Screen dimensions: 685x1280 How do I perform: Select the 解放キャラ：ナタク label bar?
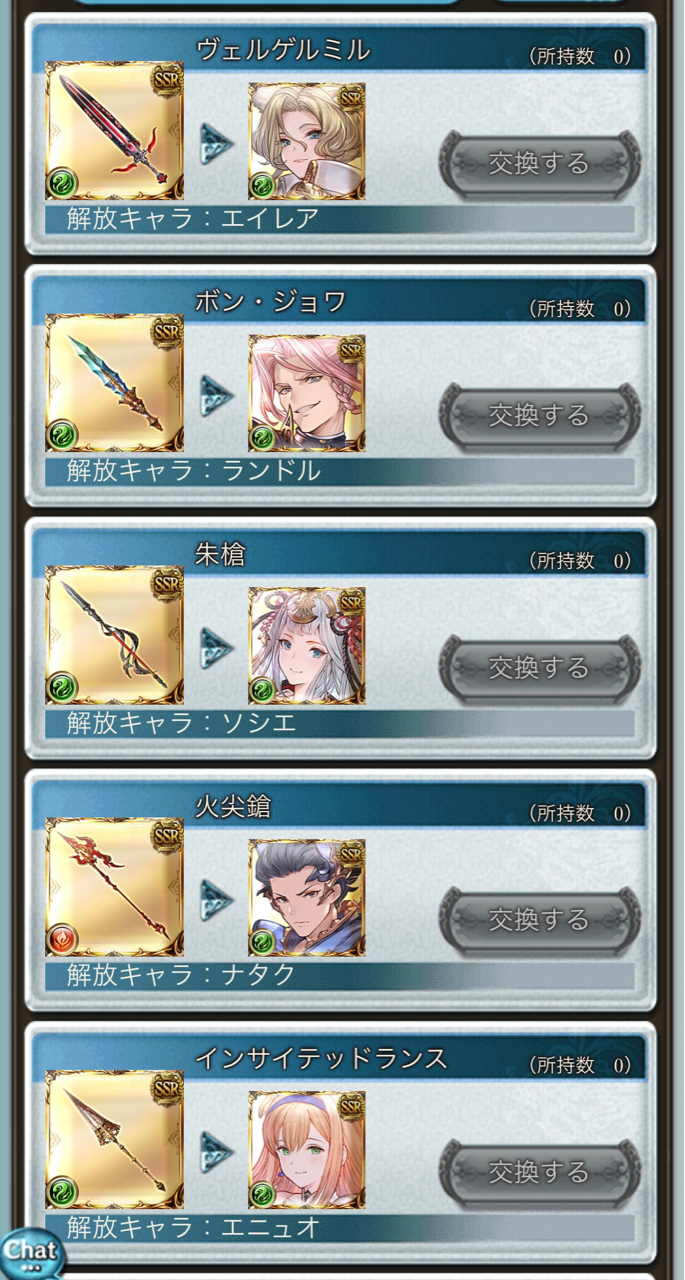340,976
